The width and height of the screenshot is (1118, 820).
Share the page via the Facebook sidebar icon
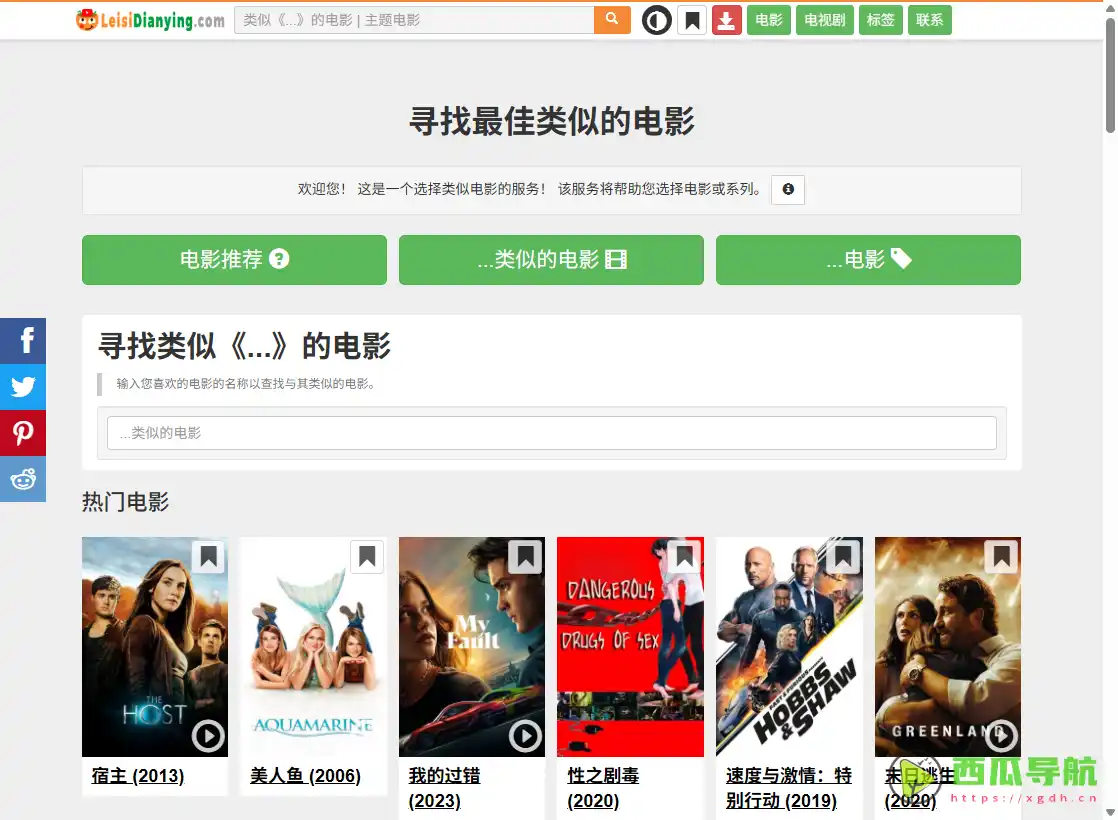[22, 341]
